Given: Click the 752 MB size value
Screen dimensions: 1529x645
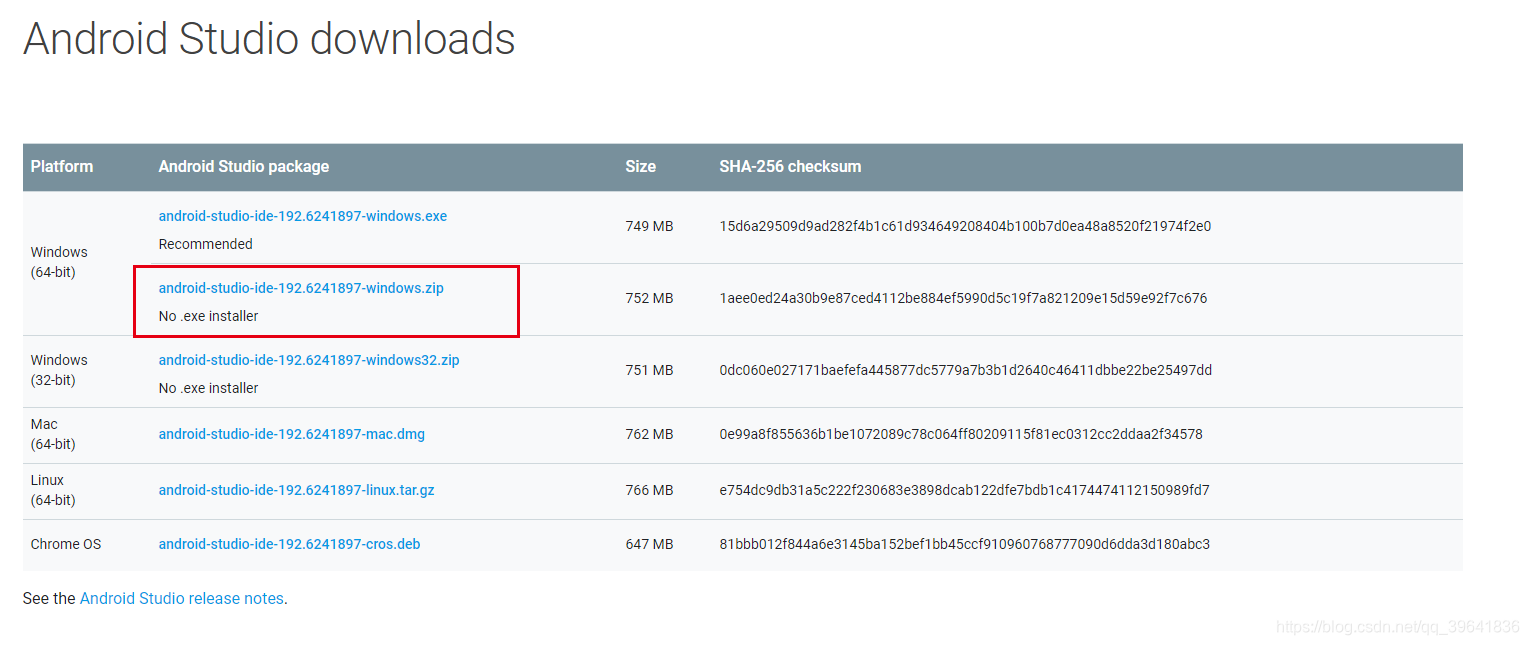Looking at the screenshot, I should tap(649, 298).
